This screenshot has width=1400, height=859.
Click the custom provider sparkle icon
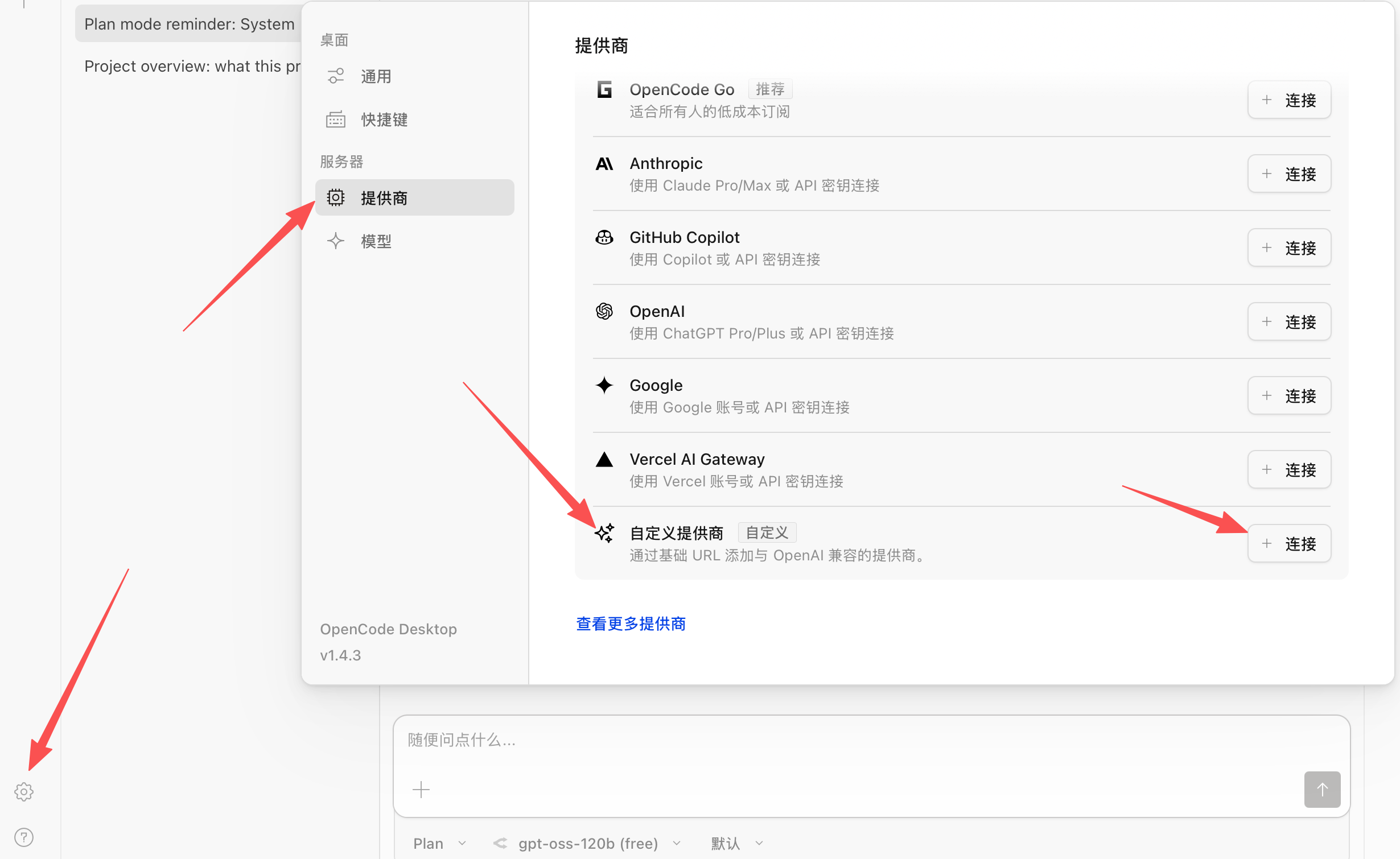pyautogui.click(x=604, y=533)
